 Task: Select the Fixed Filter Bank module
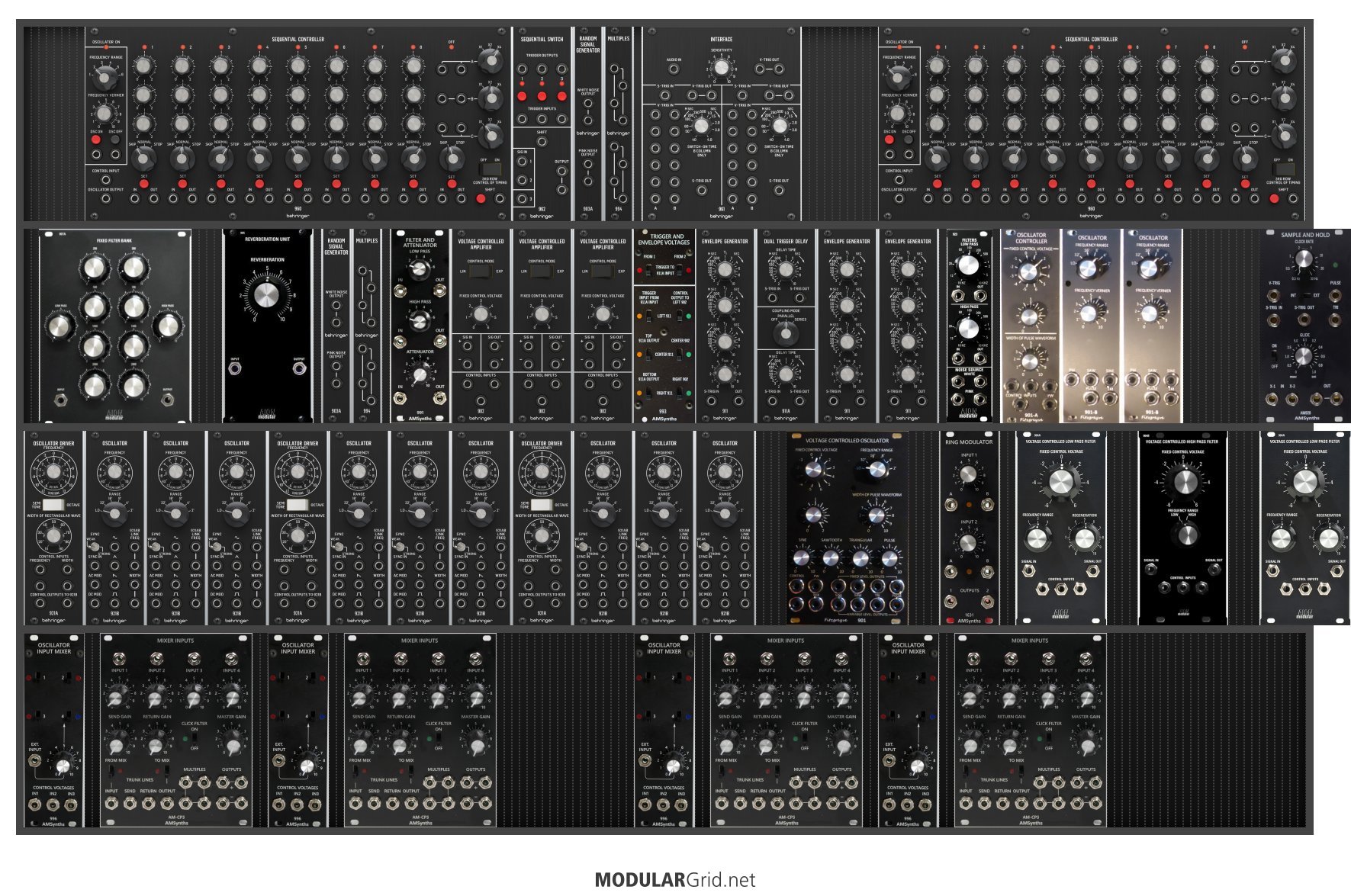tap(114, 326)
